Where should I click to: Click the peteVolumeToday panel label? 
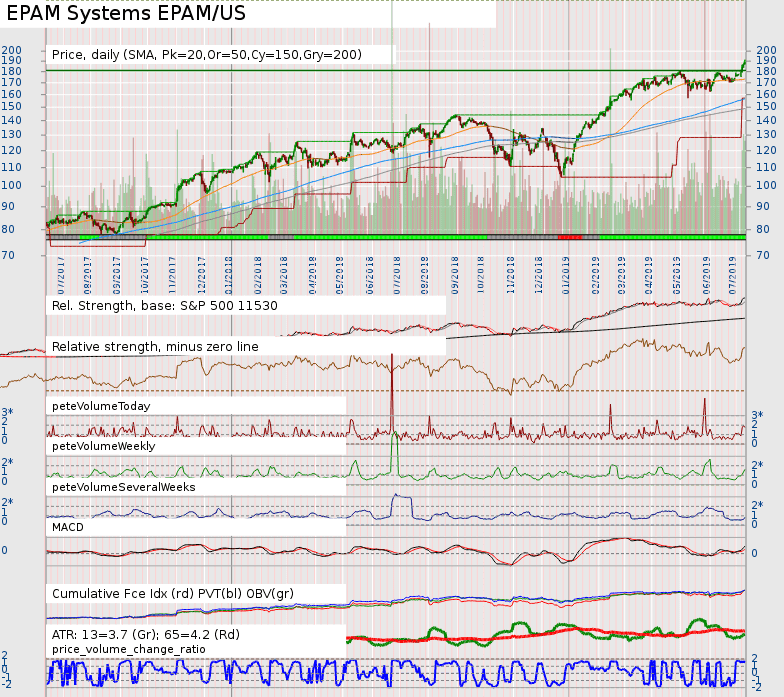tap(101, 406)
